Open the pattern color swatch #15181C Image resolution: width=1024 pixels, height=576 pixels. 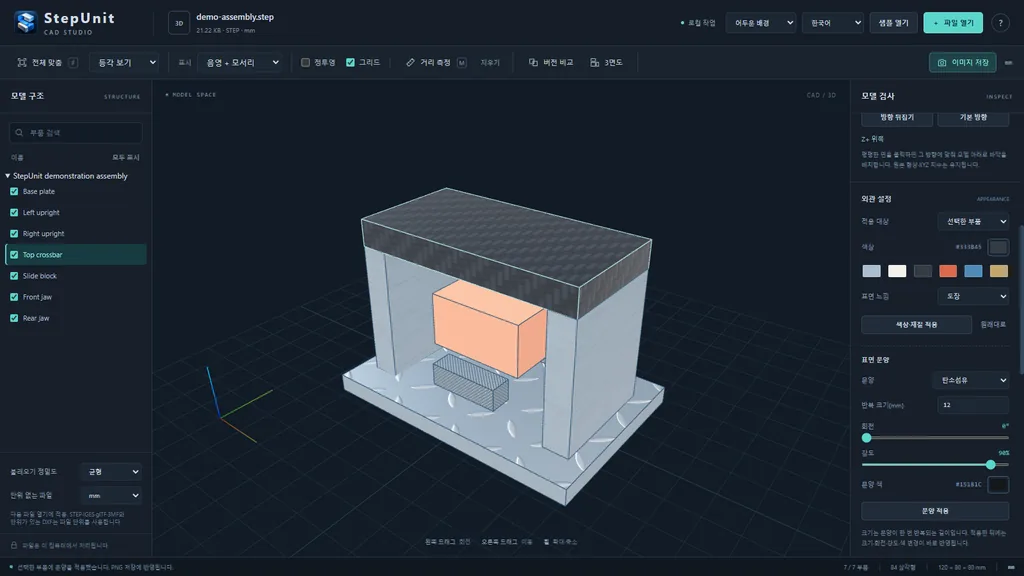(998, 485)
